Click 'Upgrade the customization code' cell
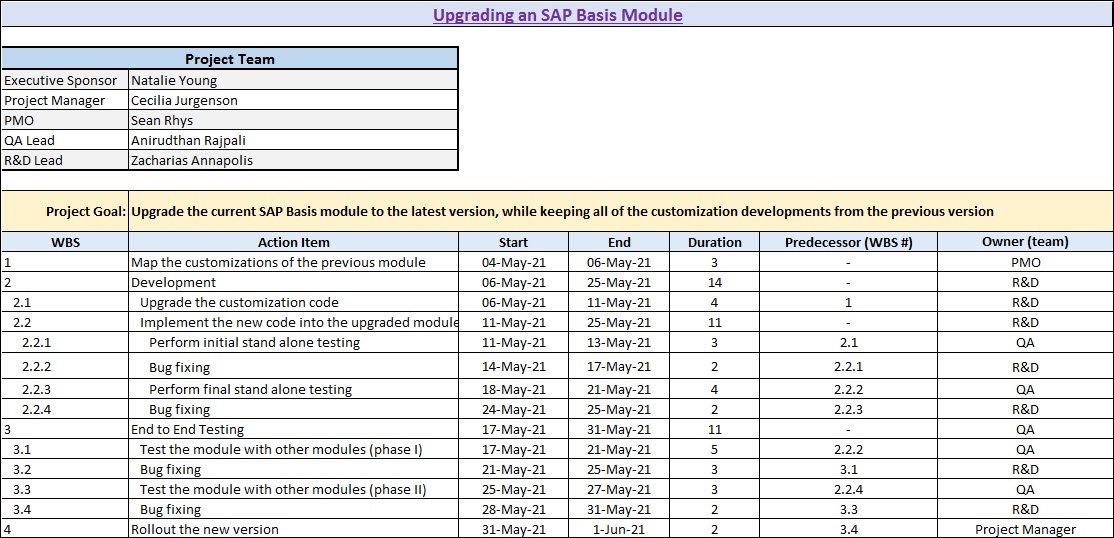1114x538 pixels. [x=293, y=302]
